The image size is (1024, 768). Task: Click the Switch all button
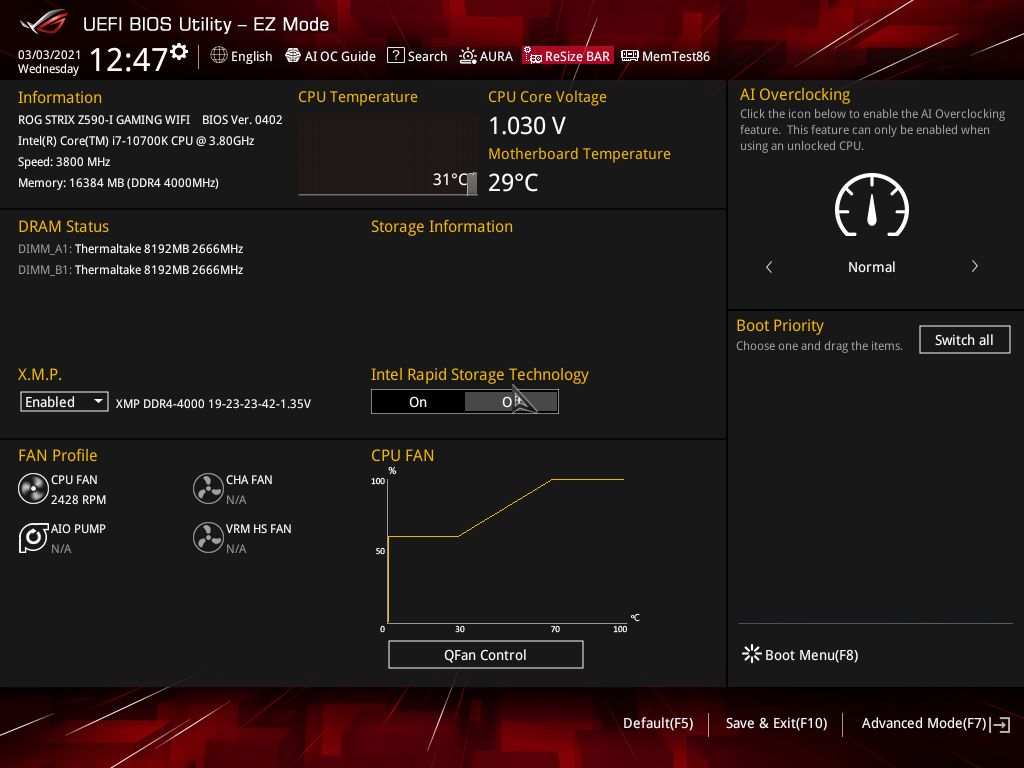pos(964,340)
